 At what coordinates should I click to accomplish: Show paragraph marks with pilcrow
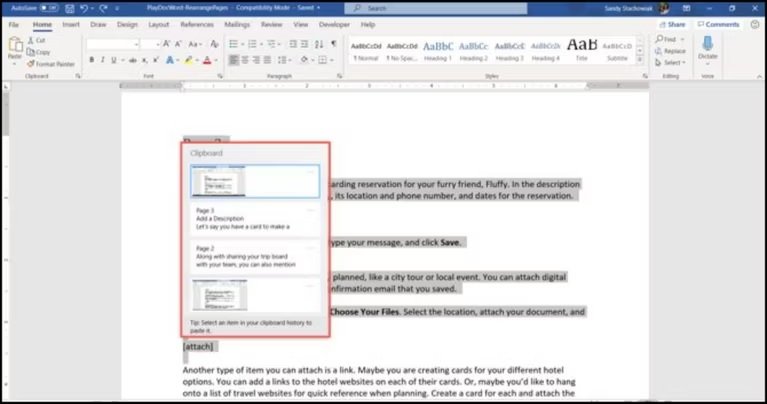click(x=334, y=44)
